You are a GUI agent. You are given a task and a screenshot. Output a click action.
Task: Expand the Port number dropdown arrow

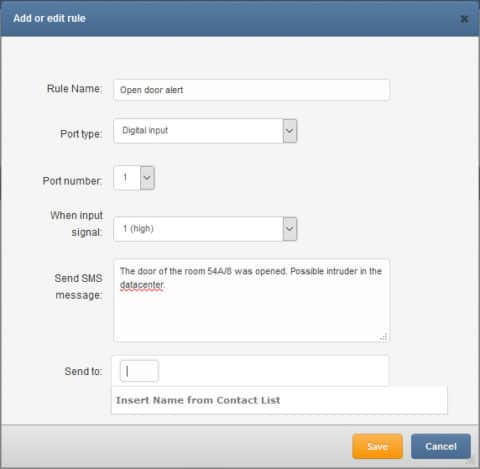click(147, 178)
